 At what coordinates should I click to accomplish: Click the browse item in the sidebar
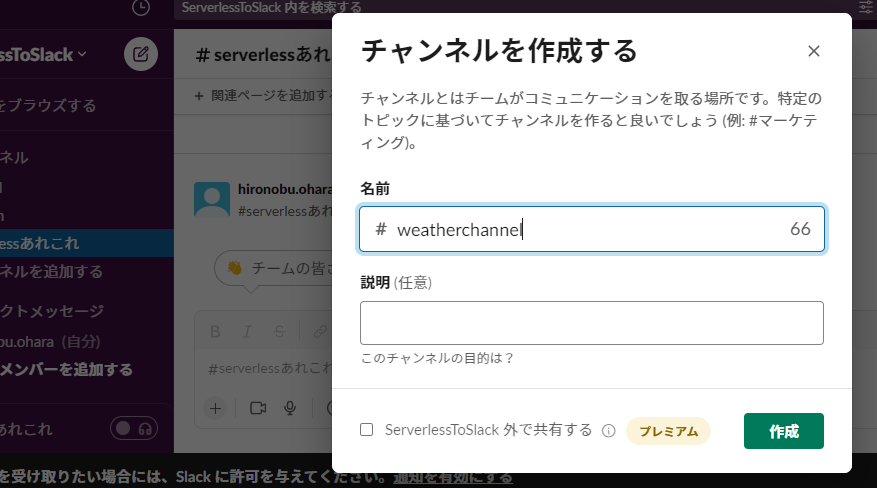pos(48,105)
